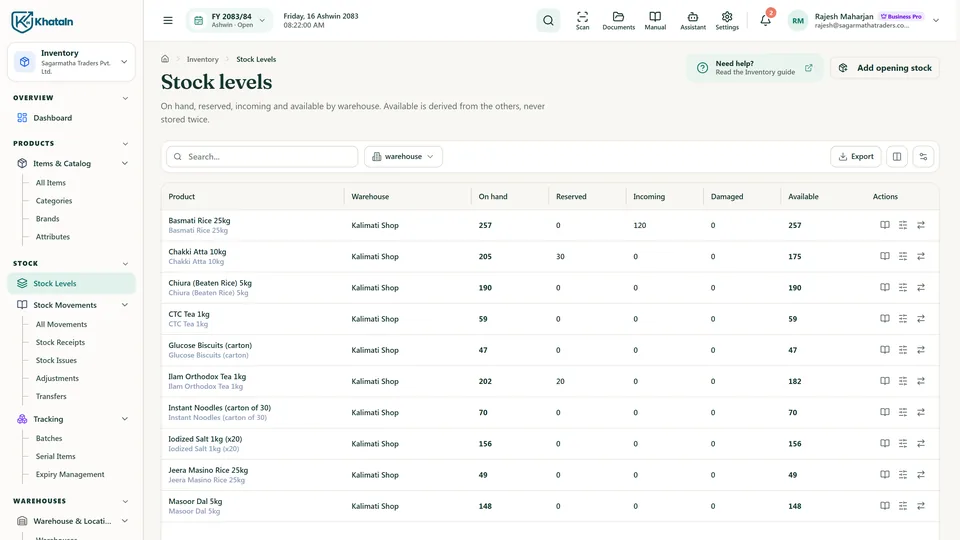Click the On hand column header
This screenshot has width=960, height=540.
(x=493, y=197)
